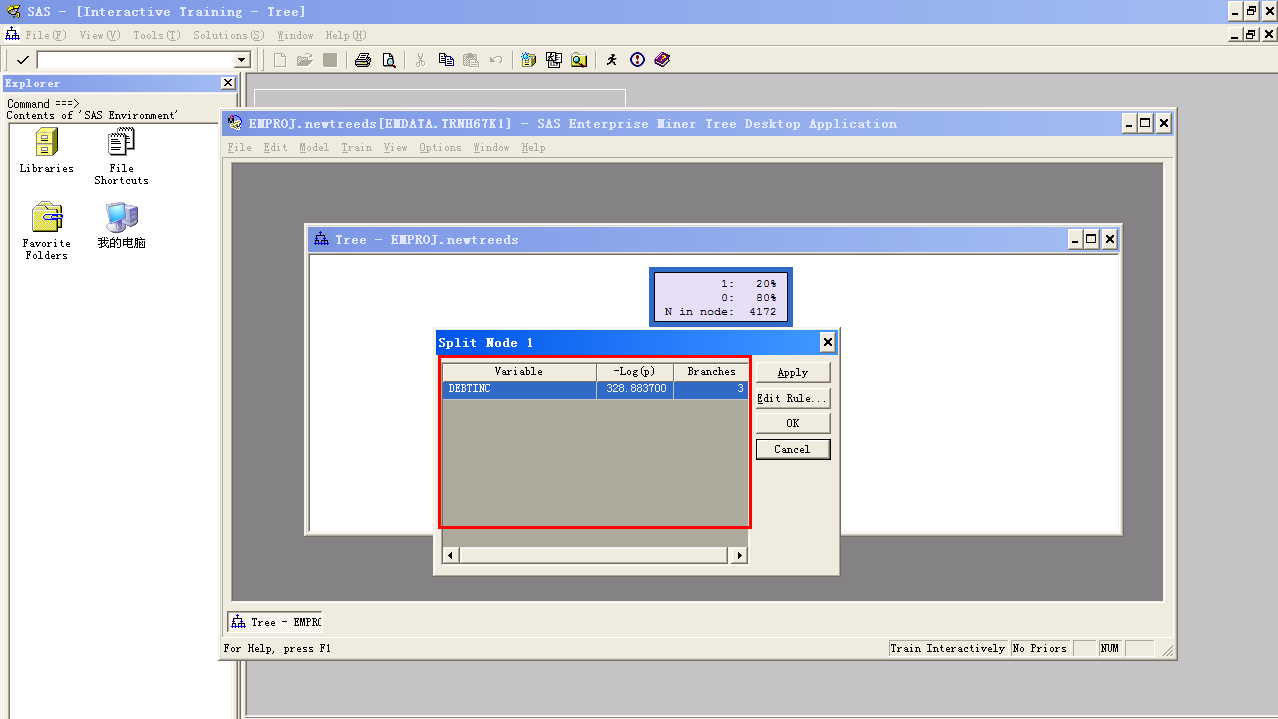Click the Print toolbar icon
1278x719 pixels.
pos(363,60)
